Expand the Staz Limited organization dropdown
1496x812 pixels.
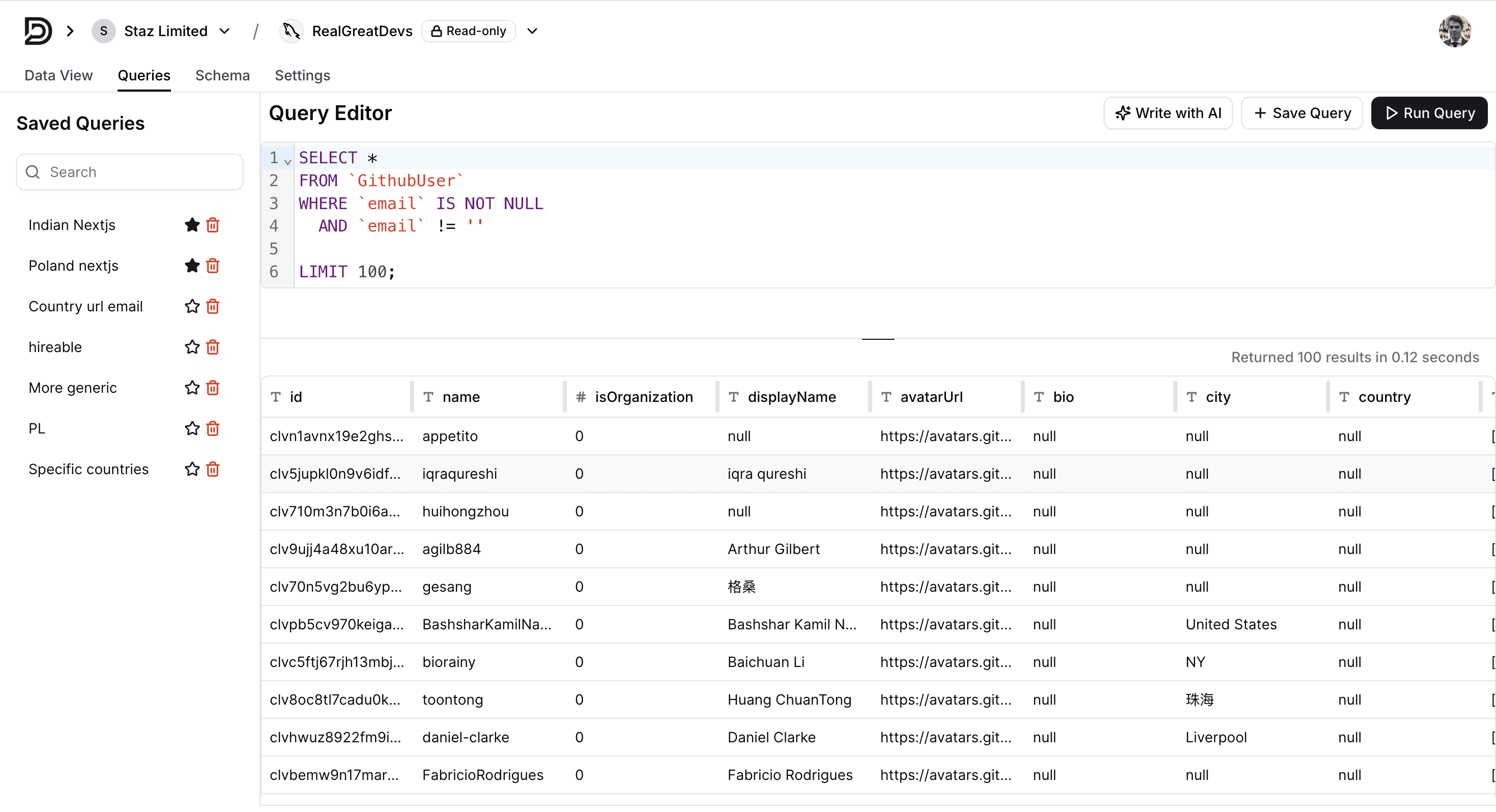[225, 31]
